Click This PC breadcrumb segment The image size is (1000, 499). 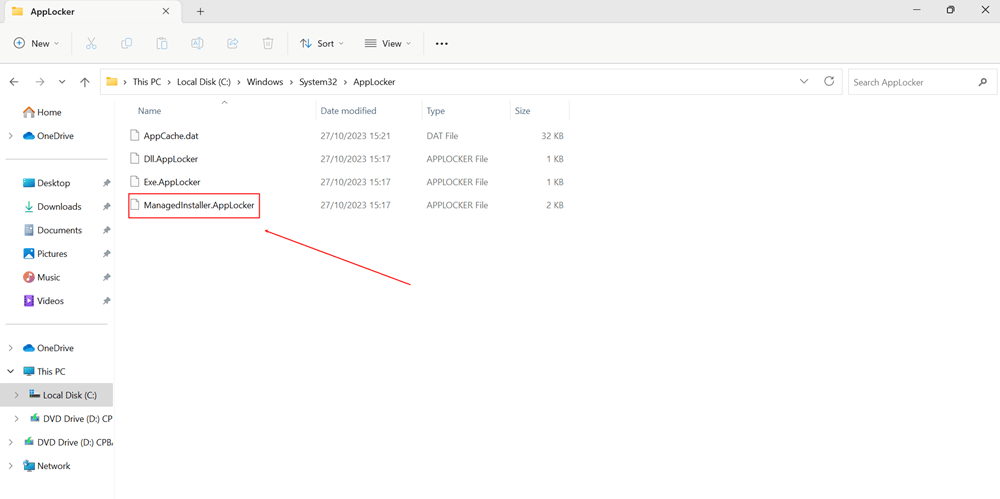tap(147, 82)
